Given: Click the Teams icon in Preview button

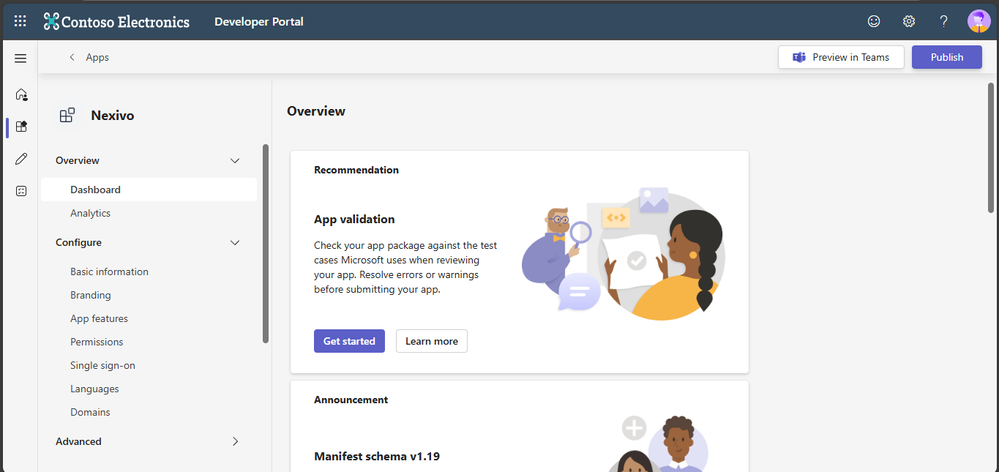Looking at the screenshot, I should tap(799, 57).
